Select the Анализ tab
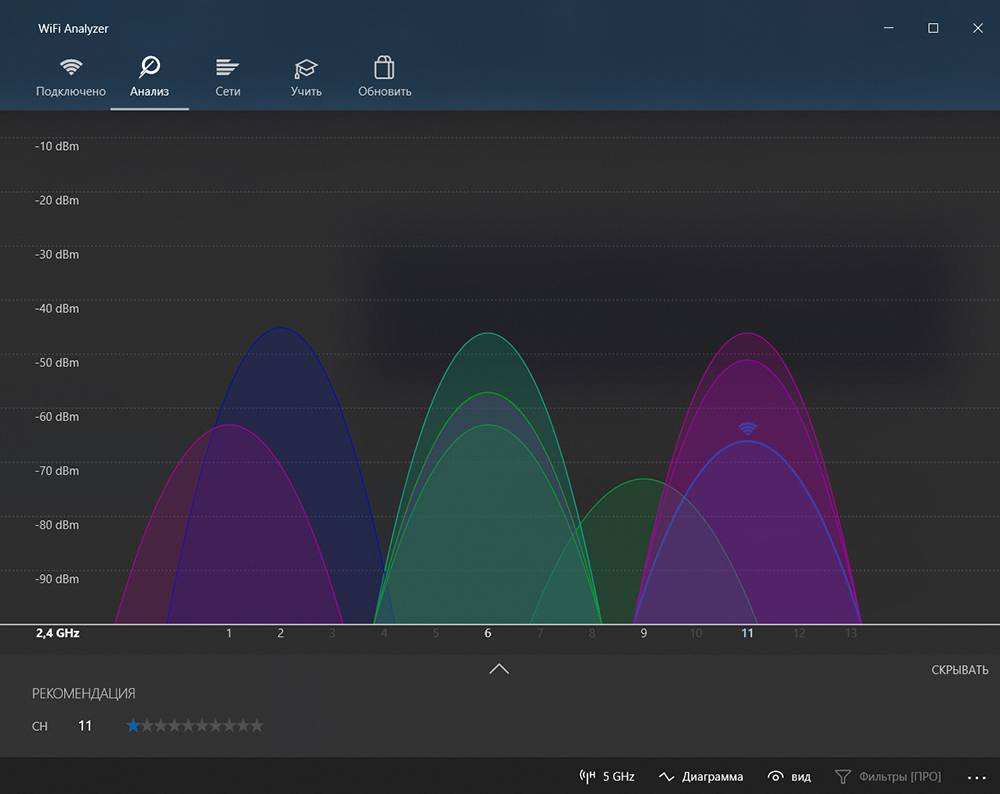The width and height of the screenshot is (1000, 794). click(x=149, y=79)
